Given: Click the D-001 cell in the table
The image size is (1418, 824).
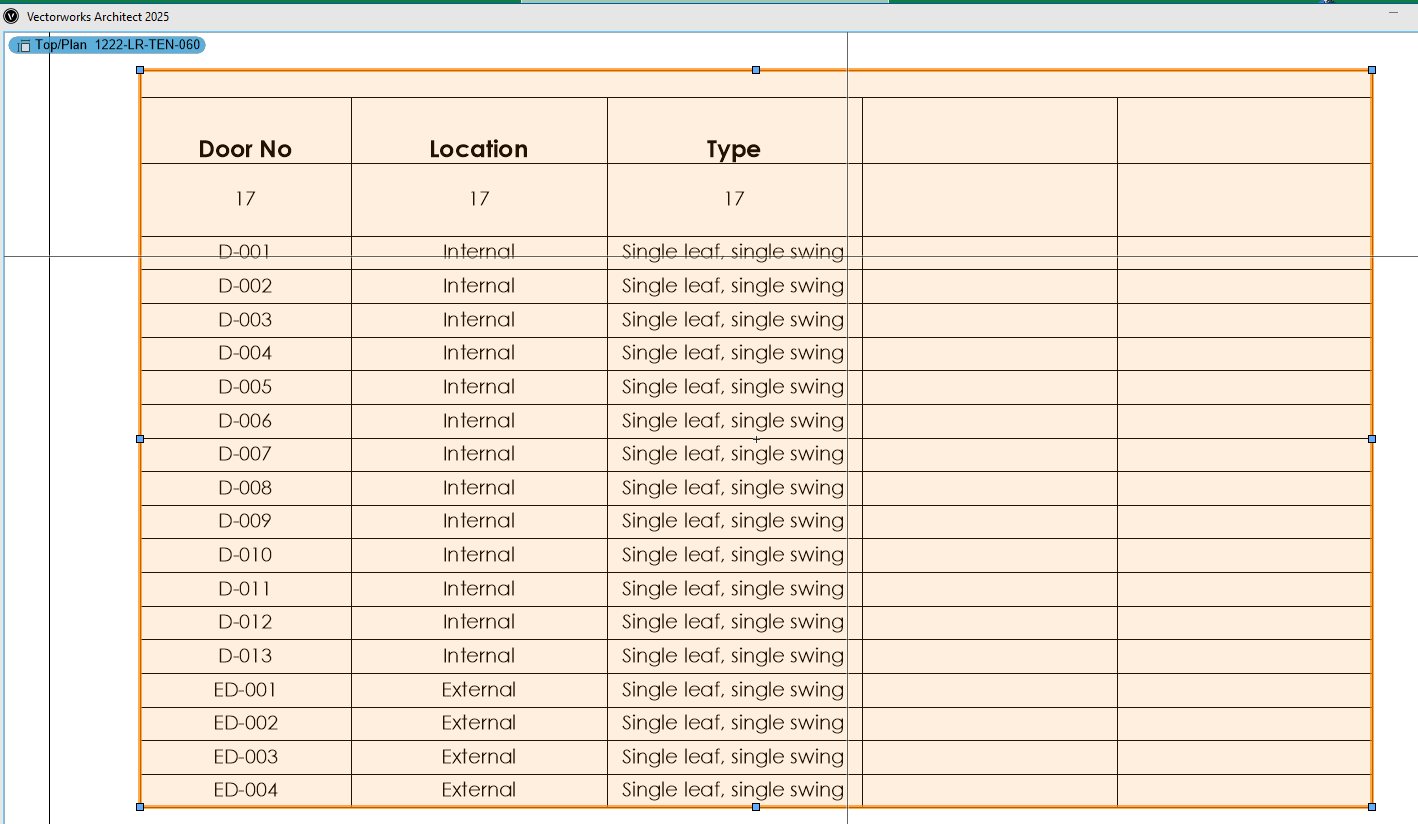Looking at the screenshot, I should 245,252.
